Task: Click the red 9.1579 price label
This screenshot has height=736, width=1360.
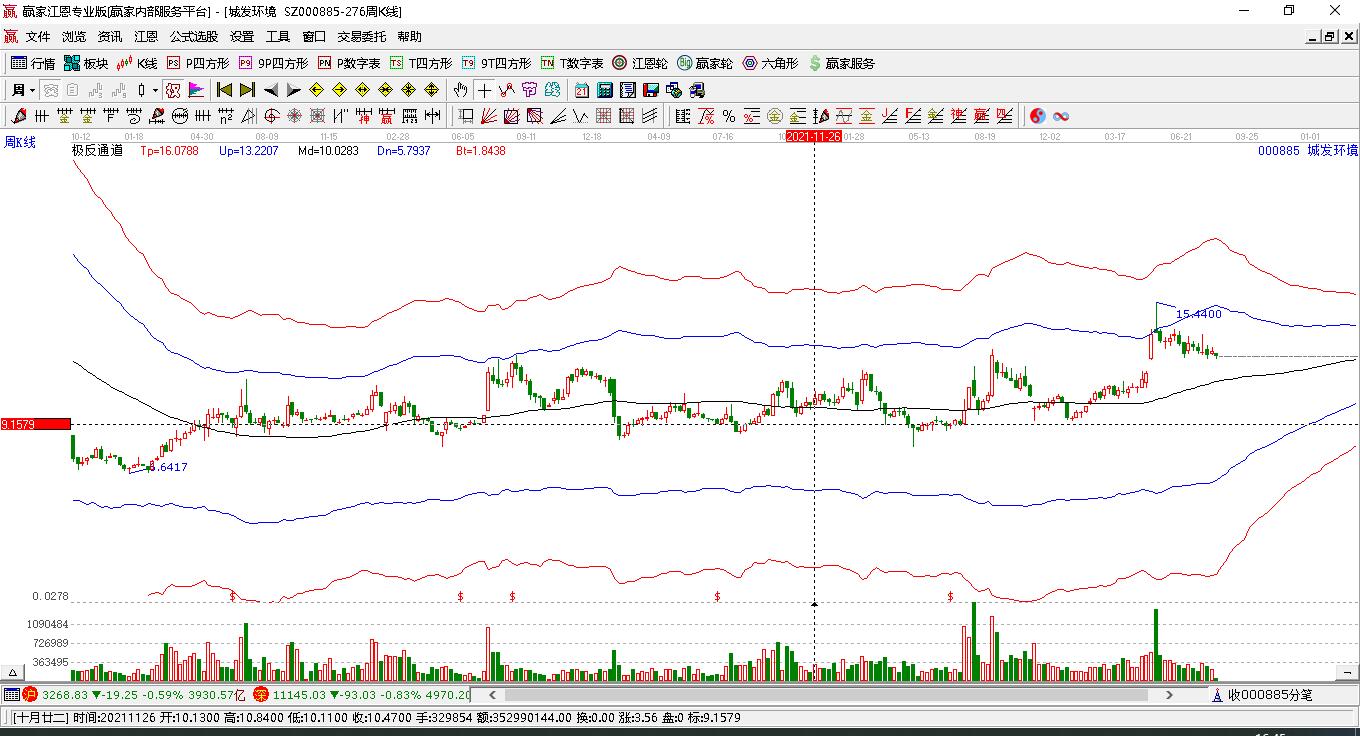Action: click(35, 424)
